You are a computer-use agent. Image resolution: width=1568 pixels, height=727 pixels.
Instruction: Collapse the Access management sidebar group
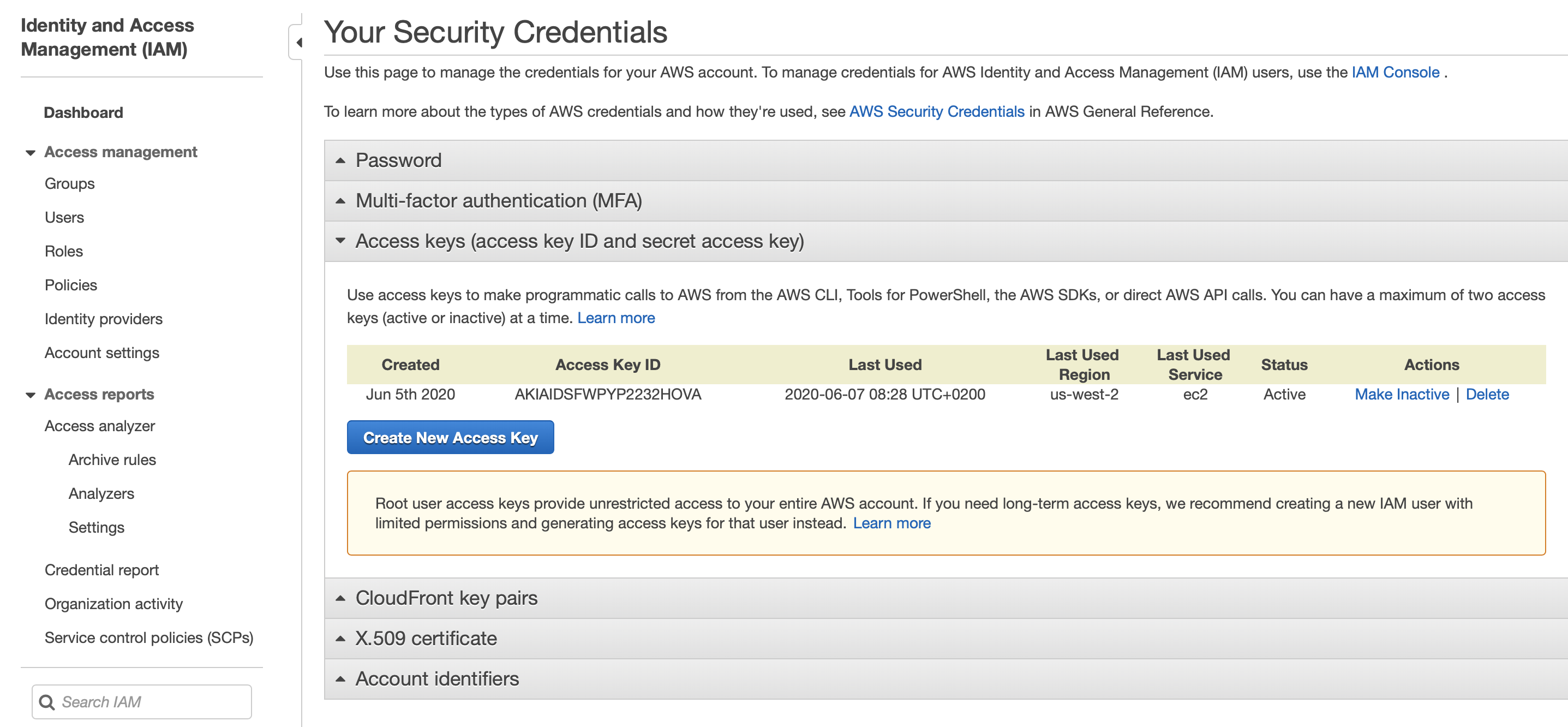pos(30,152)
